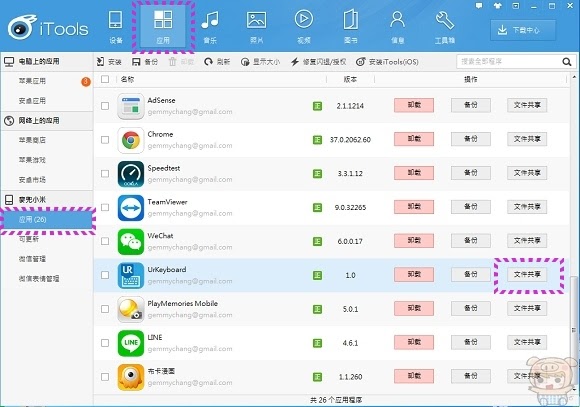This screenshot has width=580, height=407.
Task: Click the 显示大小 (Show size) toolbar button
Action: point(260,62)
